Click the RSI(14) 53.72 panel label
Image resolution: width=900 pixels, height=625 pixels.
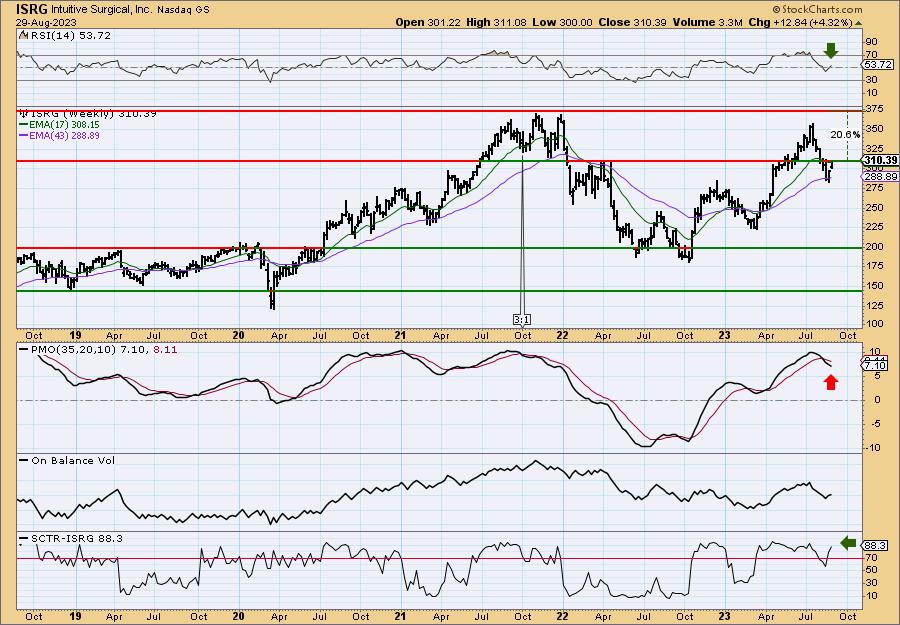click(65, 36)
